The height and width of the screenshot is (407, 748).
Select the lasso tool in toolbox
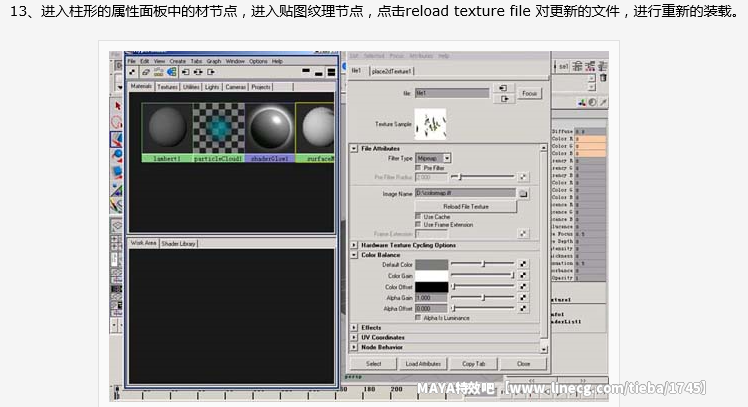pyautogui.click(x=117, y=122)
